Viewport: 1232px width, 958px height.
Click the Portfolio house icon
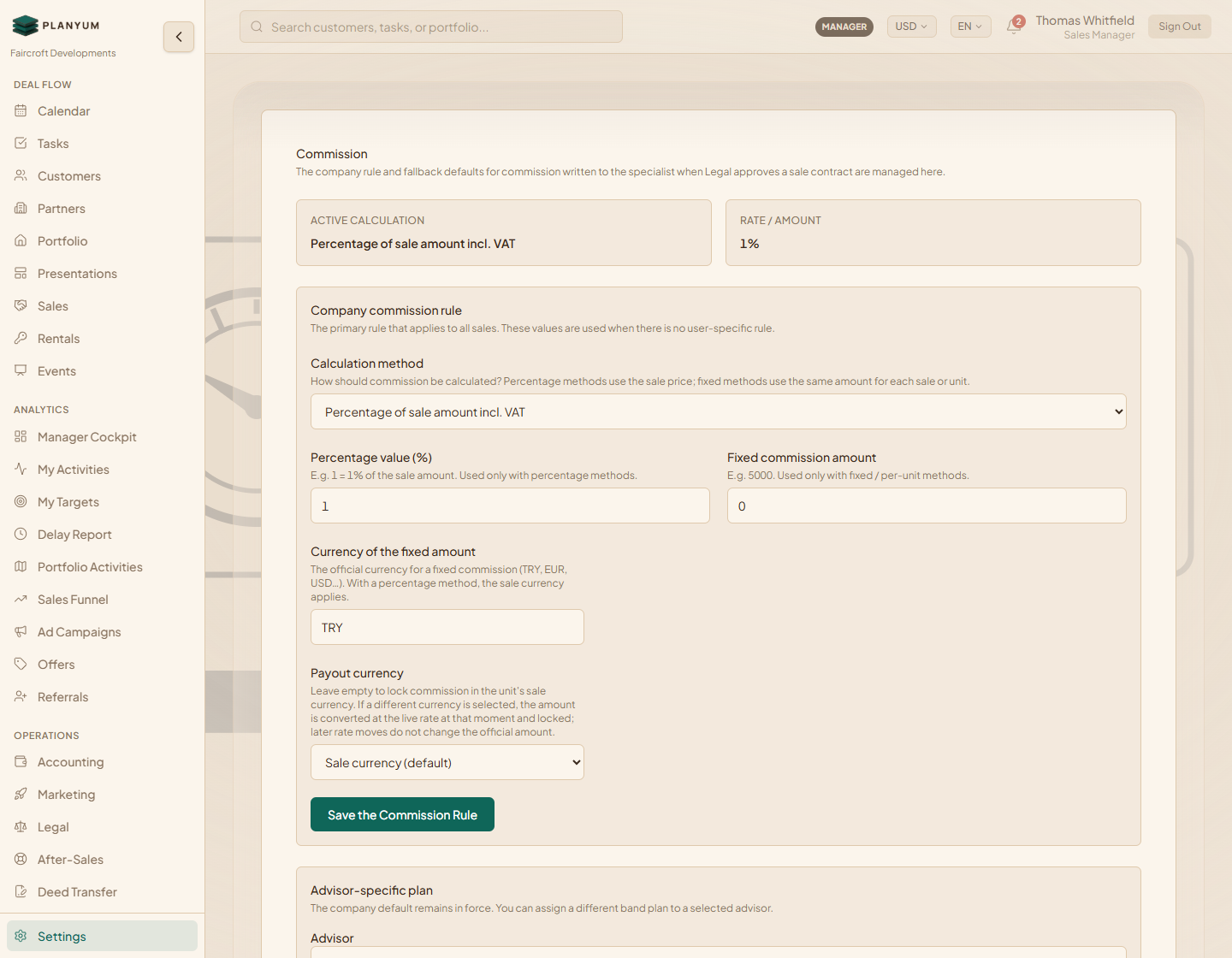(21, 241)
